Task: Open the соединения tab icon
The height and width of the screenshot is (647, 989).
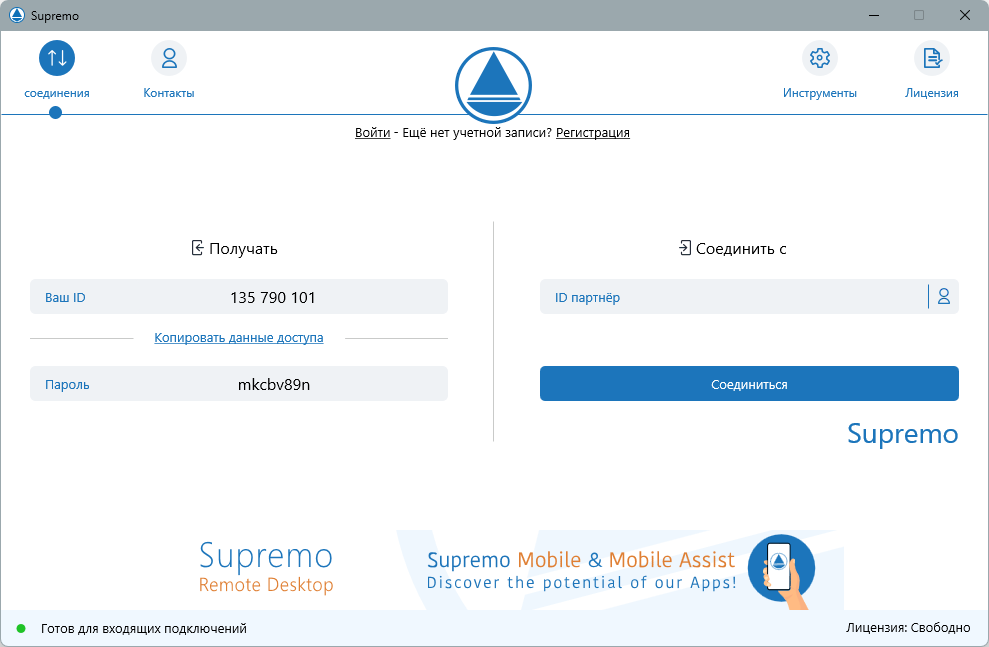Action: click(x=57, y=58)
